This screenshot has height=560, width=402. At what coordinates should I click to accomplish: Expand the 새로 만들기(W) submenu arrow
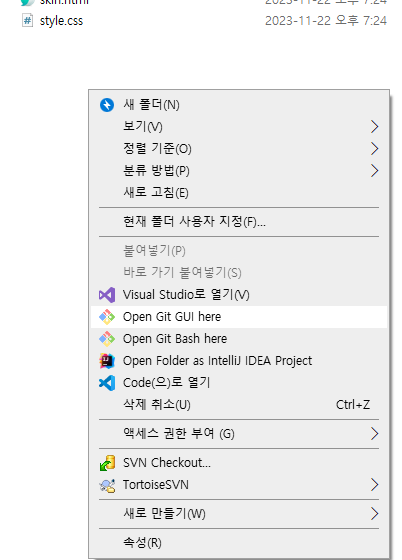pyautogui.click(x=374, y=514)
